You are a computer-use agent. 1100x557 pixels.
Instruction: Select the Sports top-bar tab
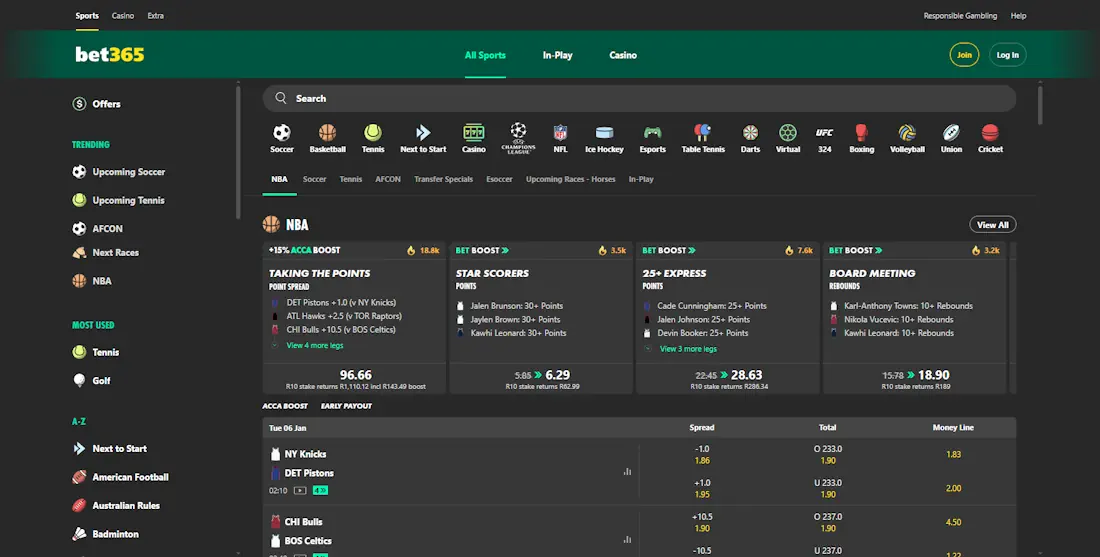[87, 15]
